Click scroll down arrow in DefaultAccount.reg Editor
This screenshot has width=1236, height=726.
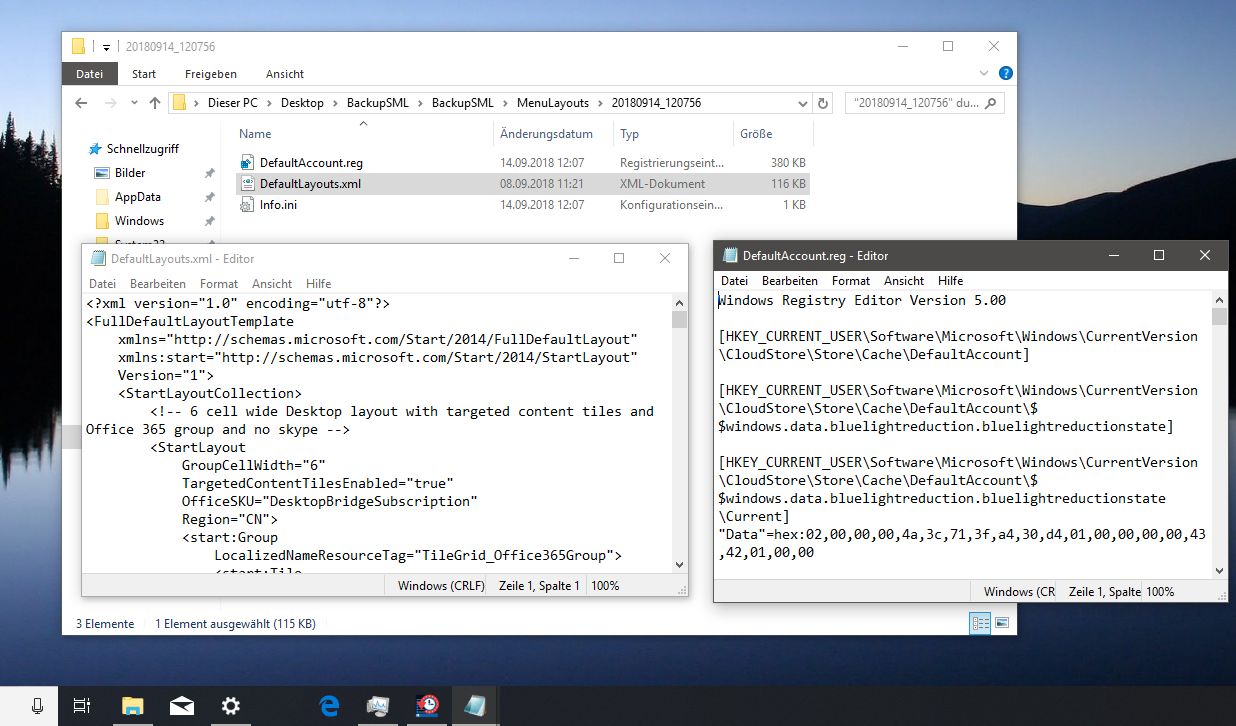click(x=1219, y=570)
